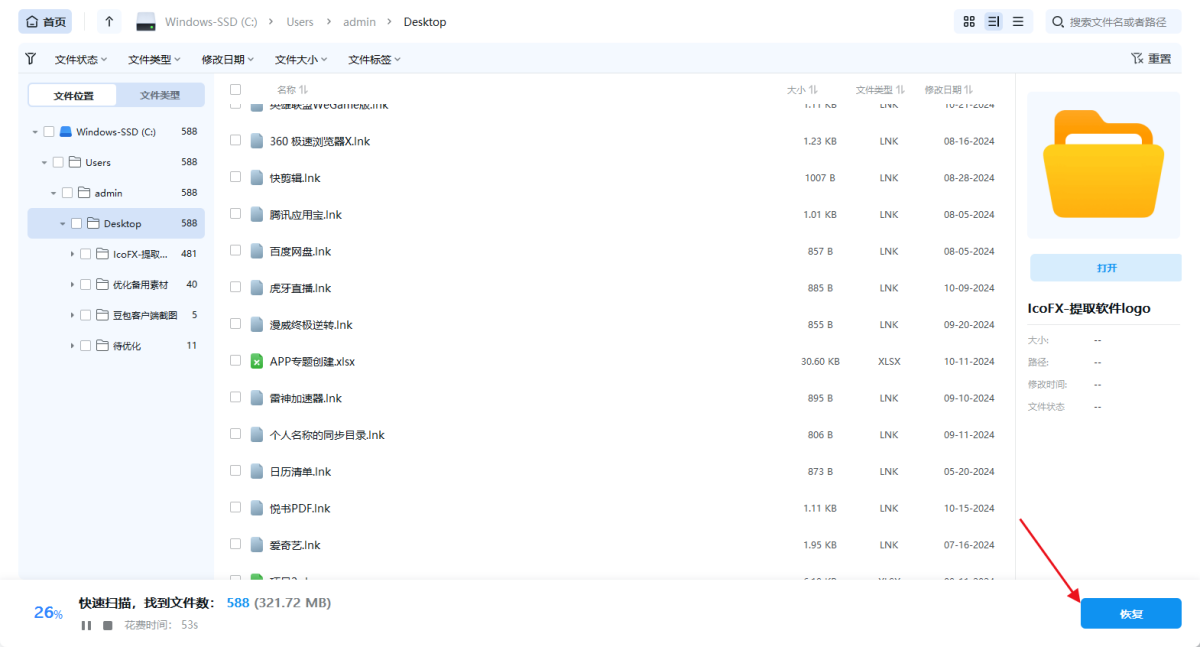Viewport: 1200px width, 647px height.
Task: Click the 26% scan progress indicator
Action: tap(49, 613)
